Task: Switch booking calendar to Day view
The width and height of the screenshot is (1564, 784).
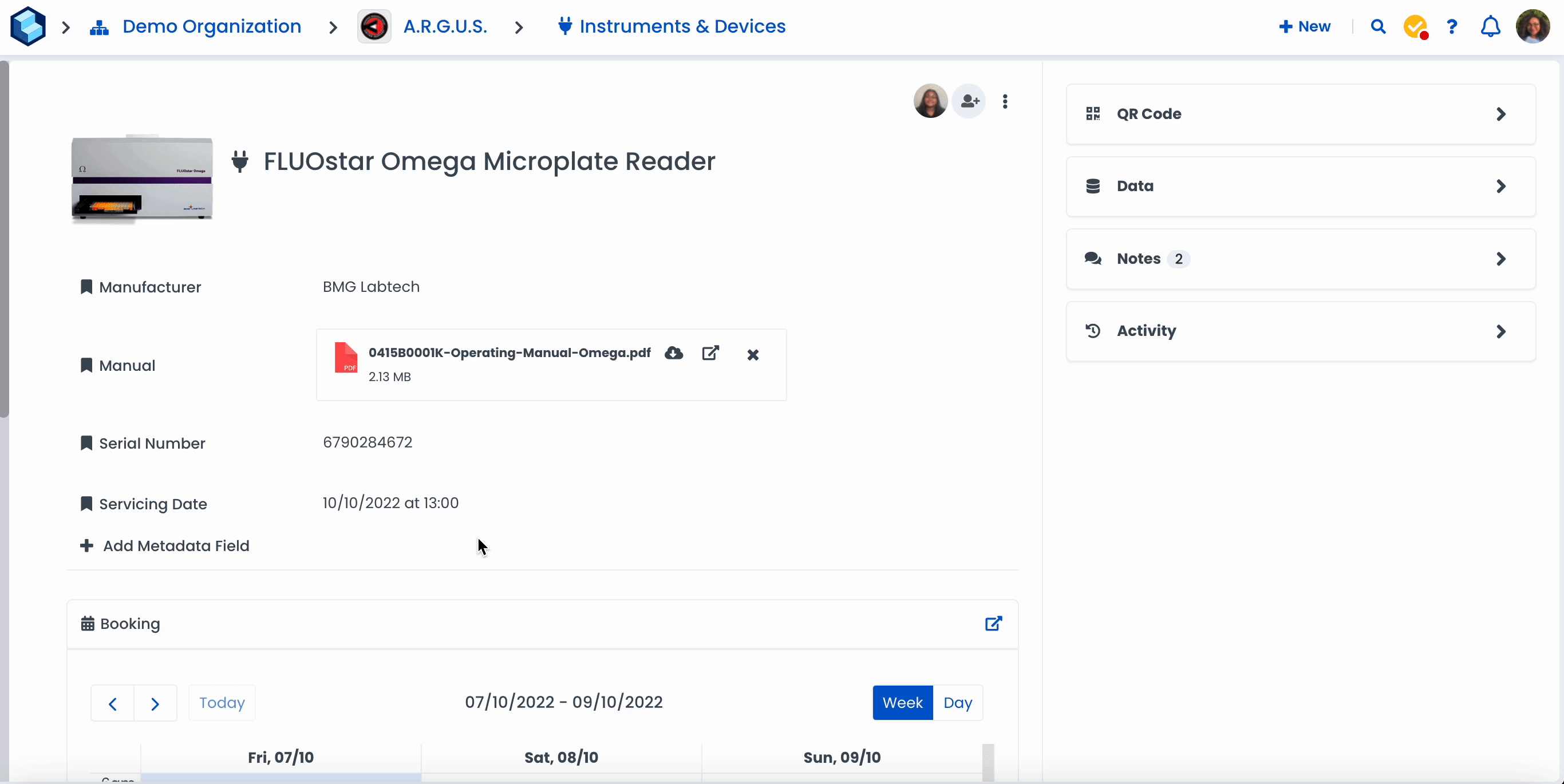Action: point(958,703)
